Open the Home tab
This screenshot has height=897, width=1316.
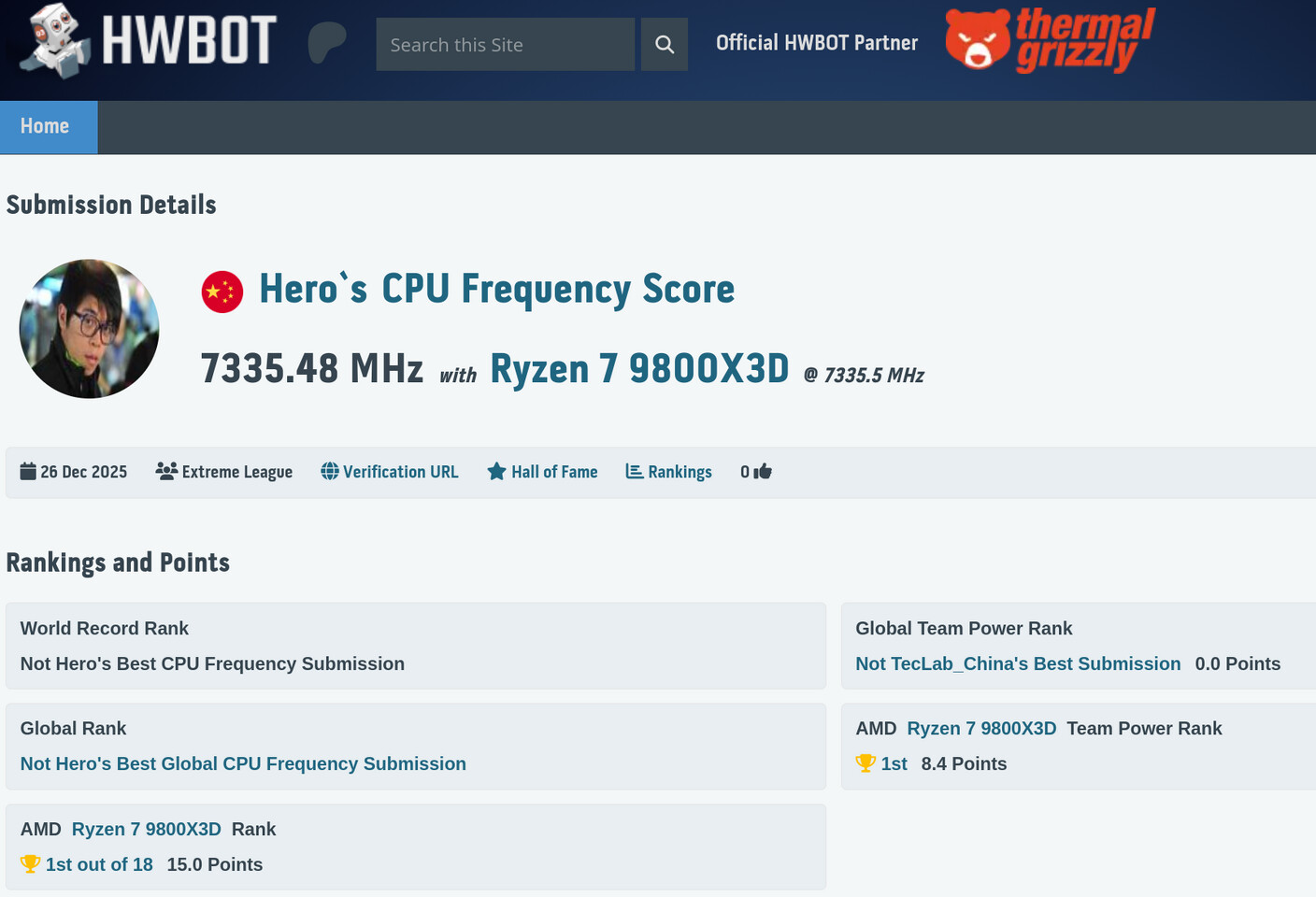(x=45, y=126)
